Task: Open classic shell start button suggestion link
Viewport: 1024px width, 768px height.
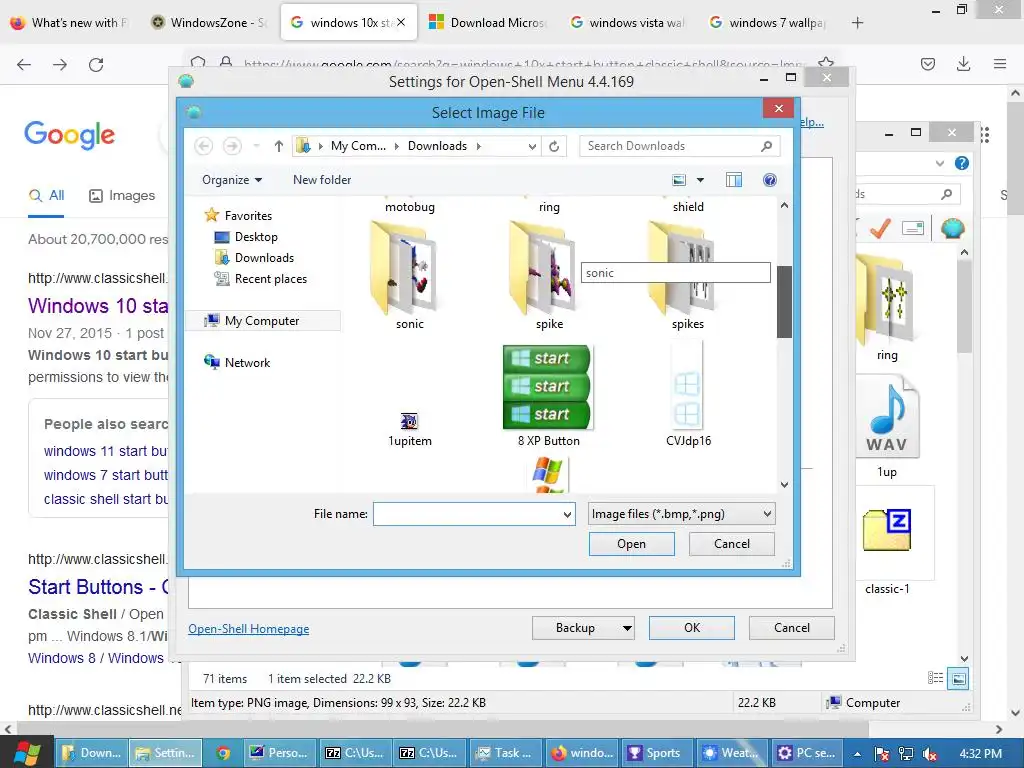Action: [x=106, y=499]
